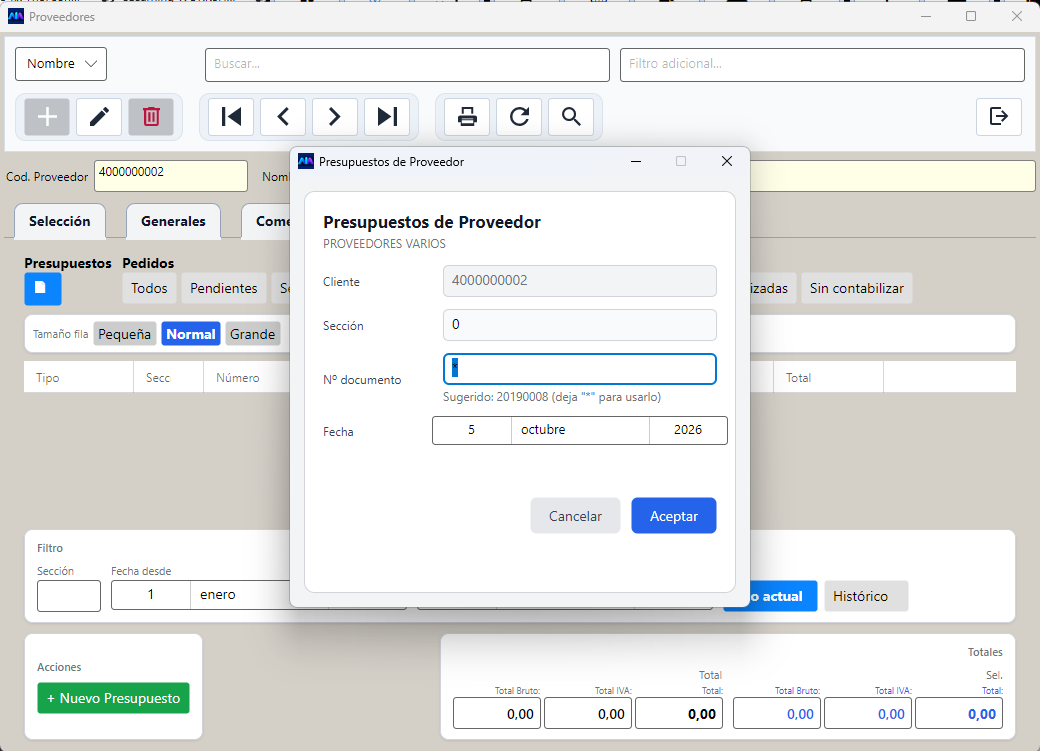Set row size to Normal
Screen dimensions: 1040x751
(190, 334)
